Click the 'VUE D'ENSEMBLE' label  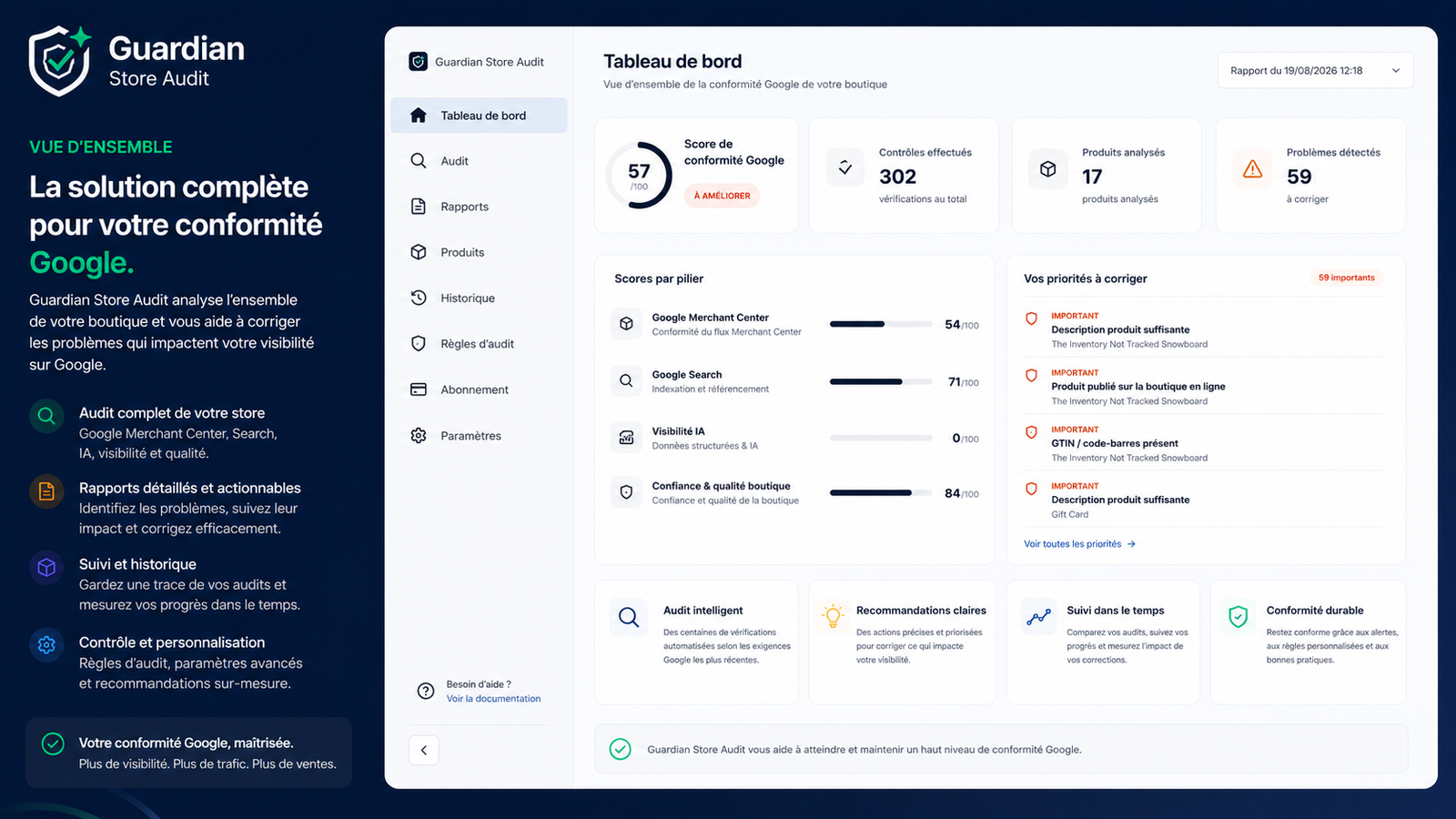tap(101, 147)
